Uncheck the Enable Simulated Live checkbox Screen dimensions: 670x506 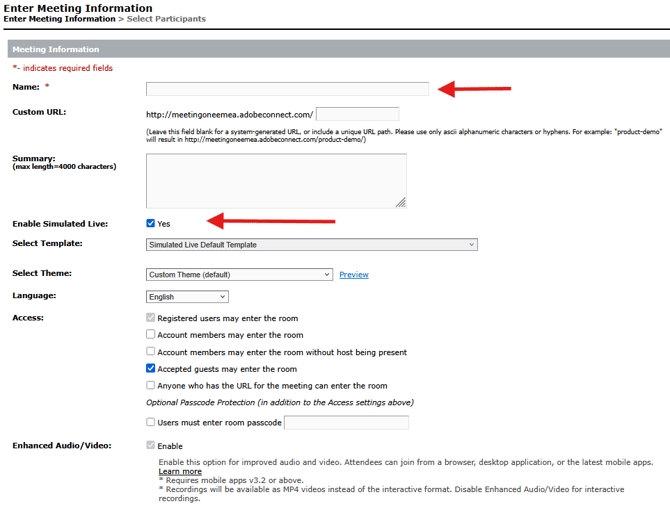point(151,224)
